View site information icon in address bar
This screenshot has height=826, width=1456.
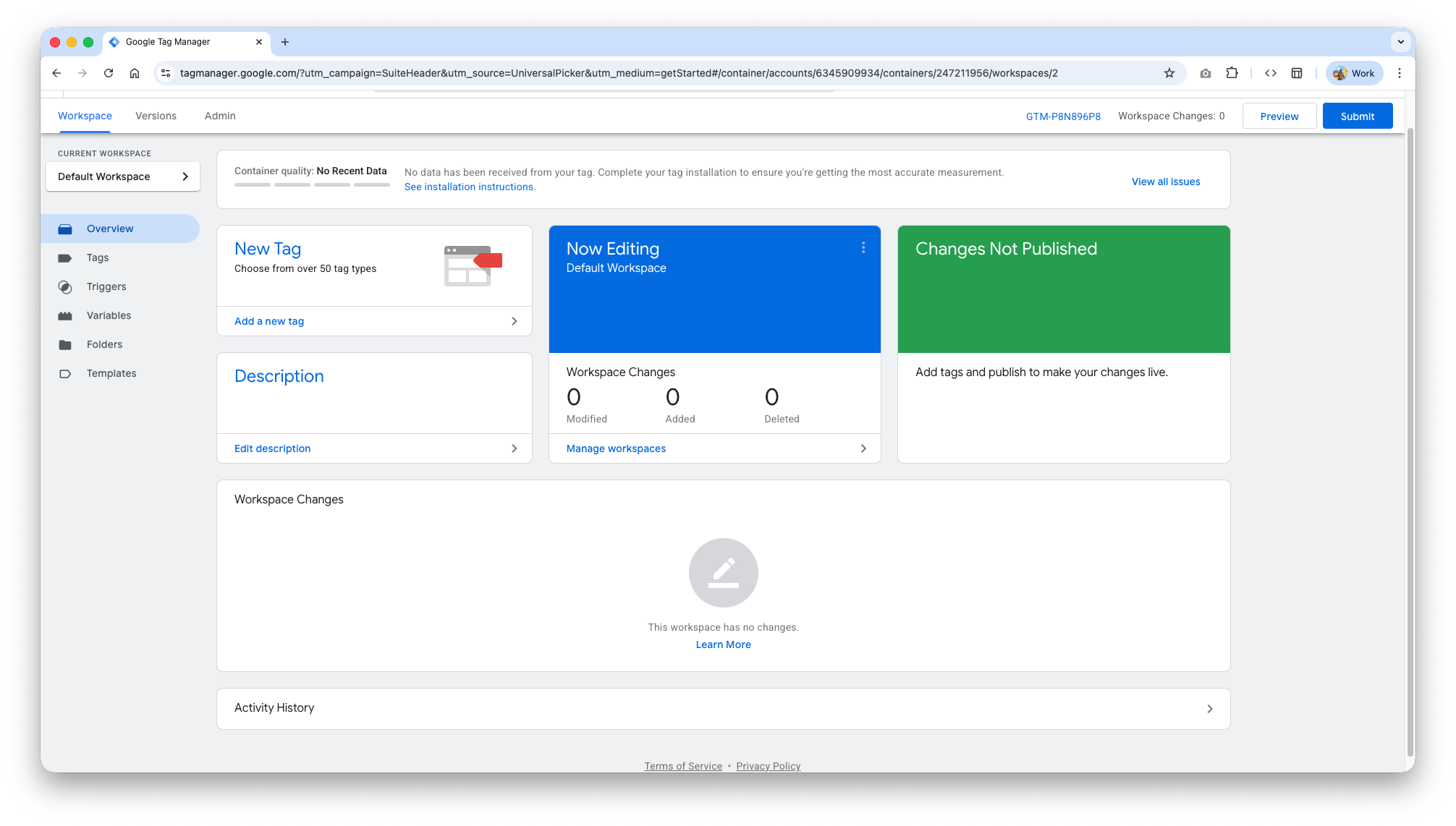pos(166,73)
